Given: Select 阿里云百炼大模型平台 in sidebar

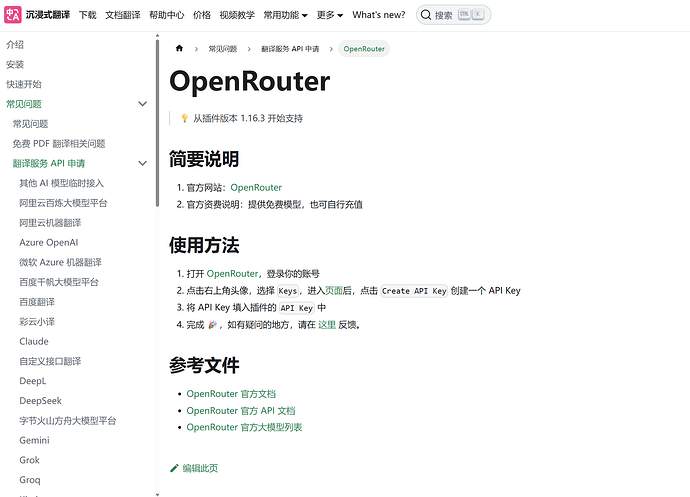Looking at the screenshot, I should pos(63,203).
